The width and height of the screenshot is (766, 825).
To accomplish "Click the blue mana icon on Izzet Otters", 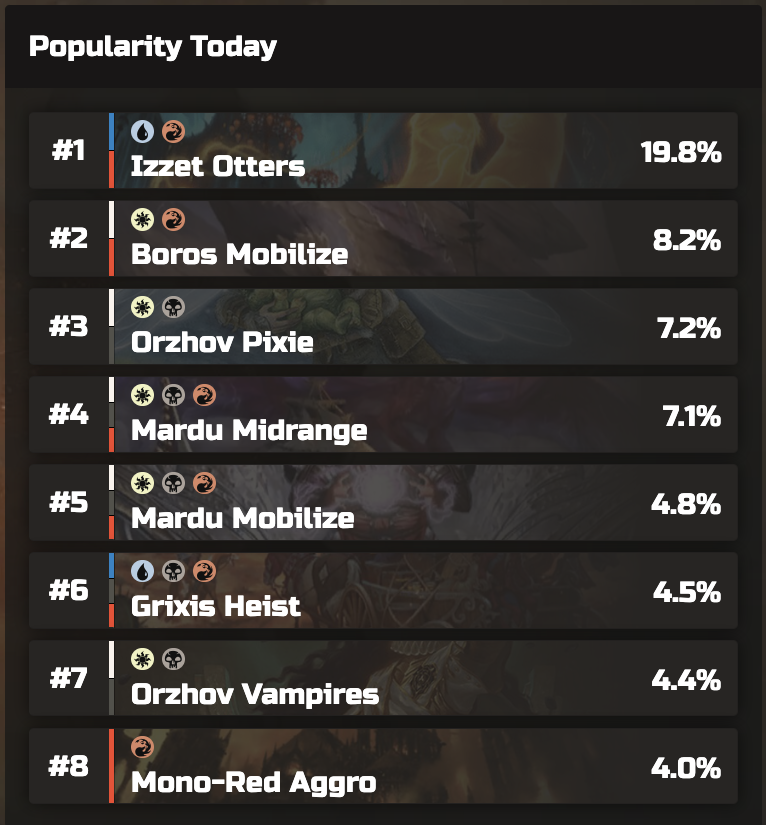I will click(x=142, y=132).
